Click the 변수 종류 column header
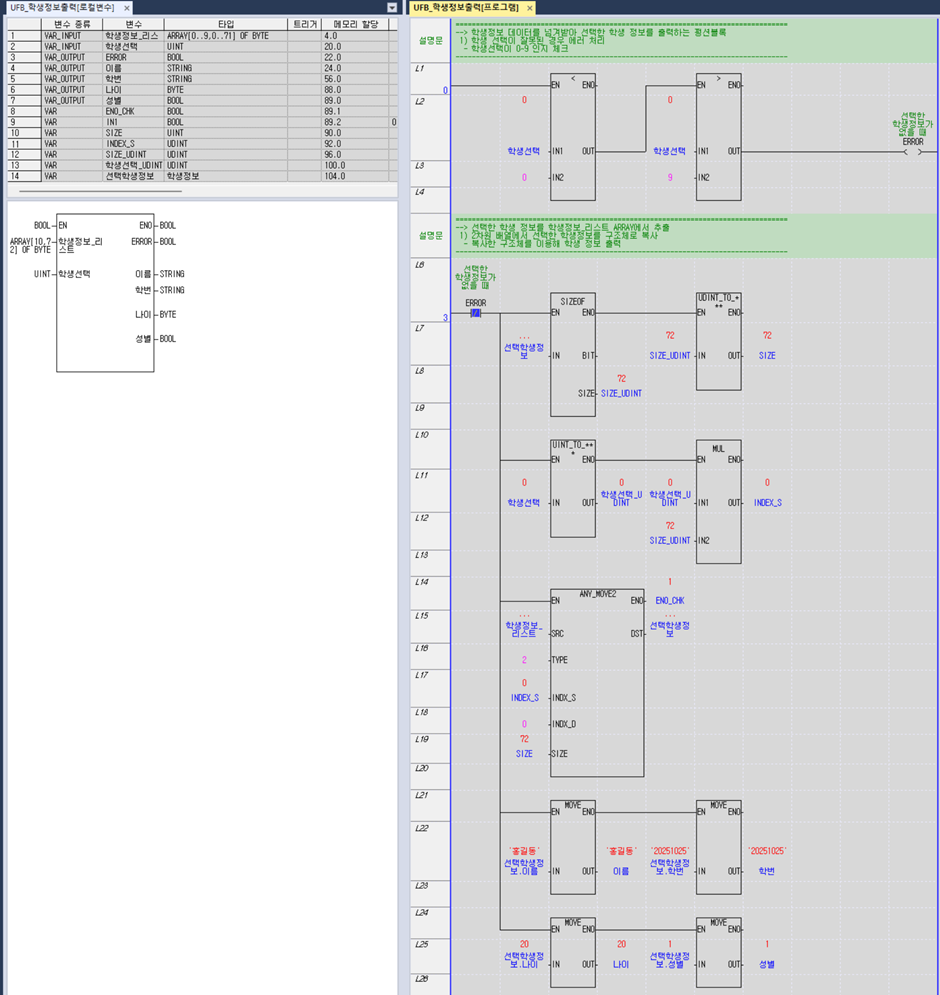 point(72,24)
